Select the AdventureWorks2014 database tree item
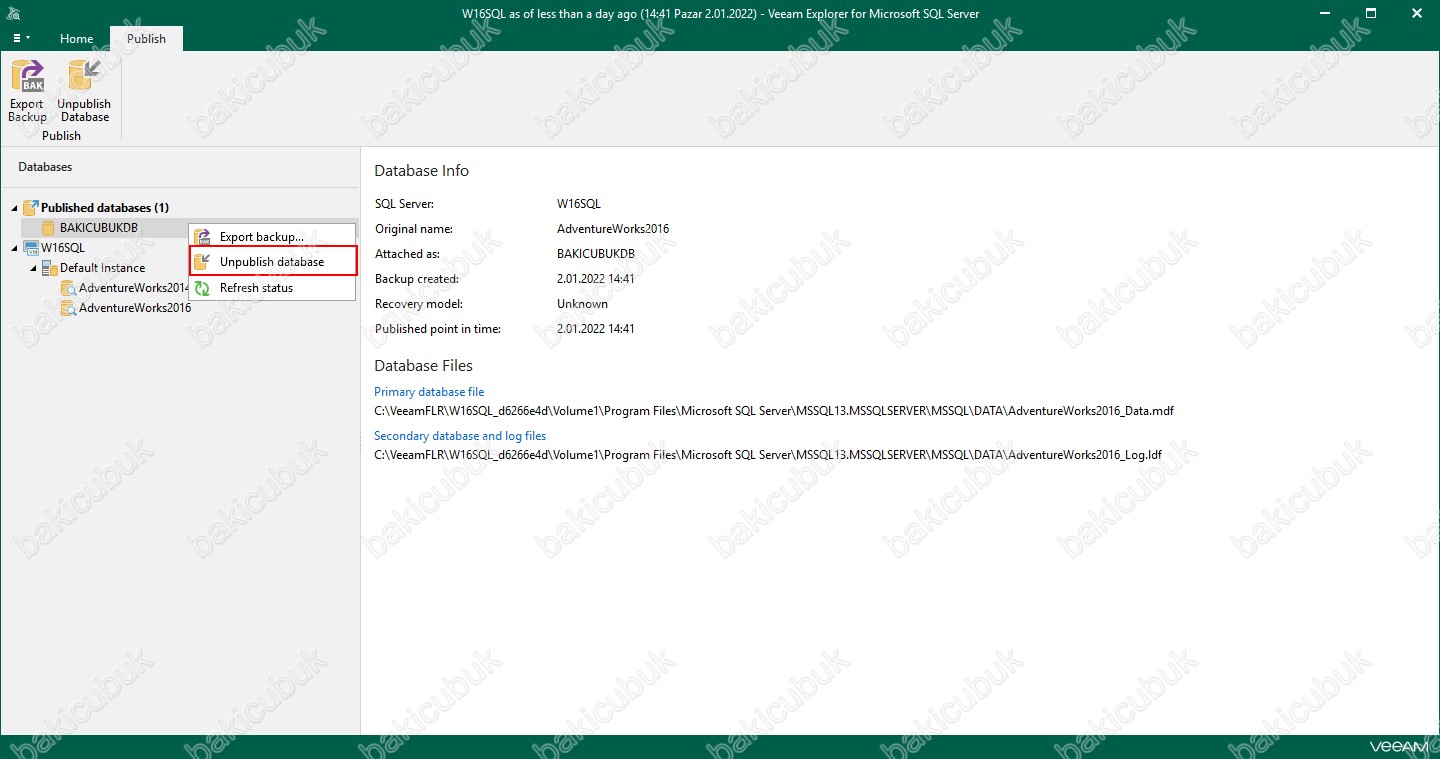Image resolution: width=1440 pixels, height=759 pixels. [x=133, y=288]
